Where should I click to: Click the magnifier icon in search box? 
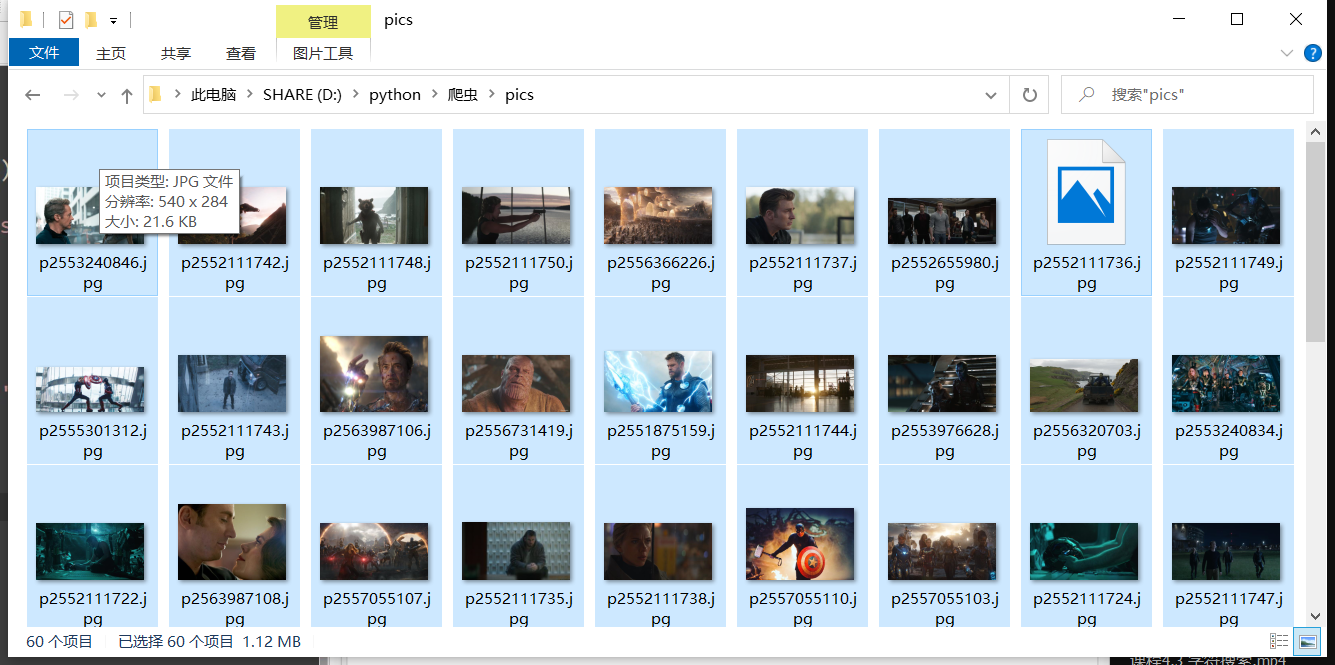click(x=1085, y=95)
